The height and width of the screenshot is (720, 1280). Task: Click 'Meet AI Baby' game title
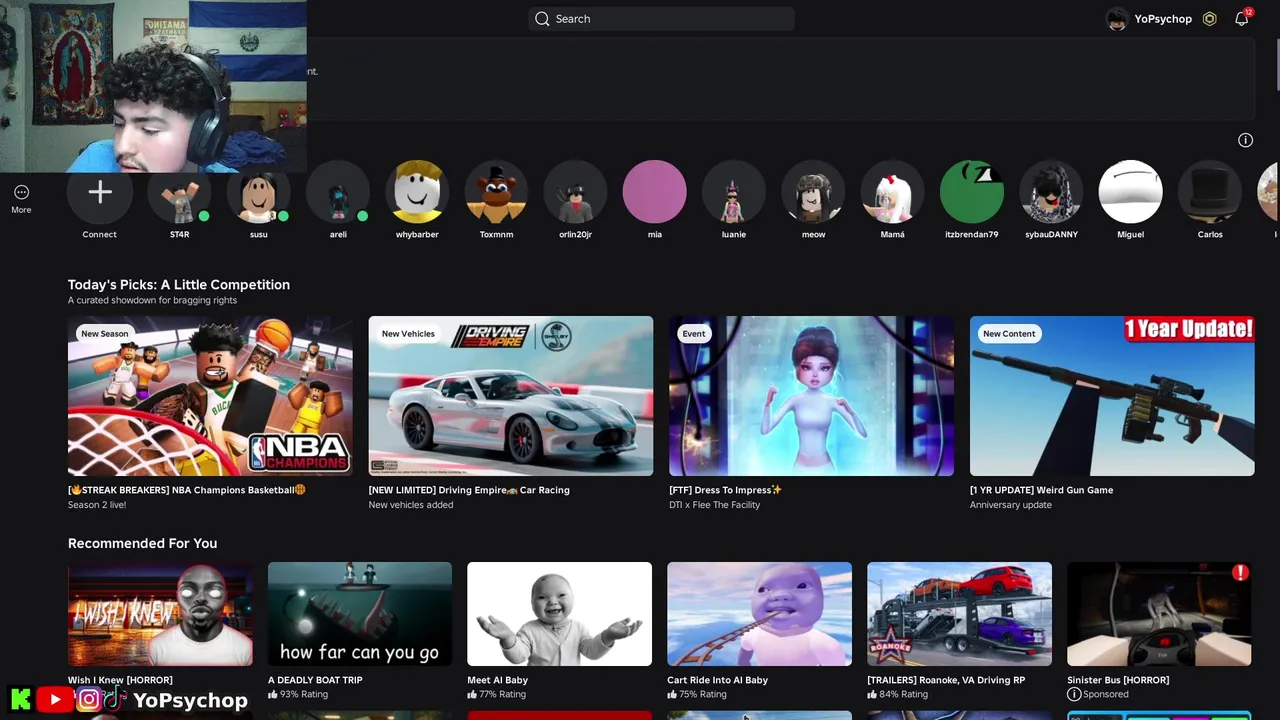497,680
